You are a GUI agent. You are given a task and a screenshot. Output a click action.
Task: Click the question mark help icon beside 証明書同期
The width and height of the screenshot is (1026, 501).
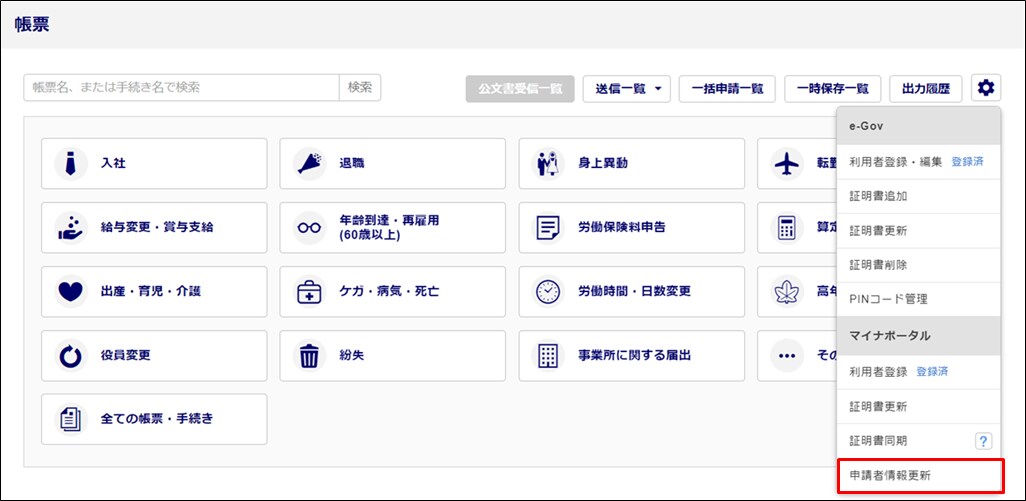pos(983,441)
